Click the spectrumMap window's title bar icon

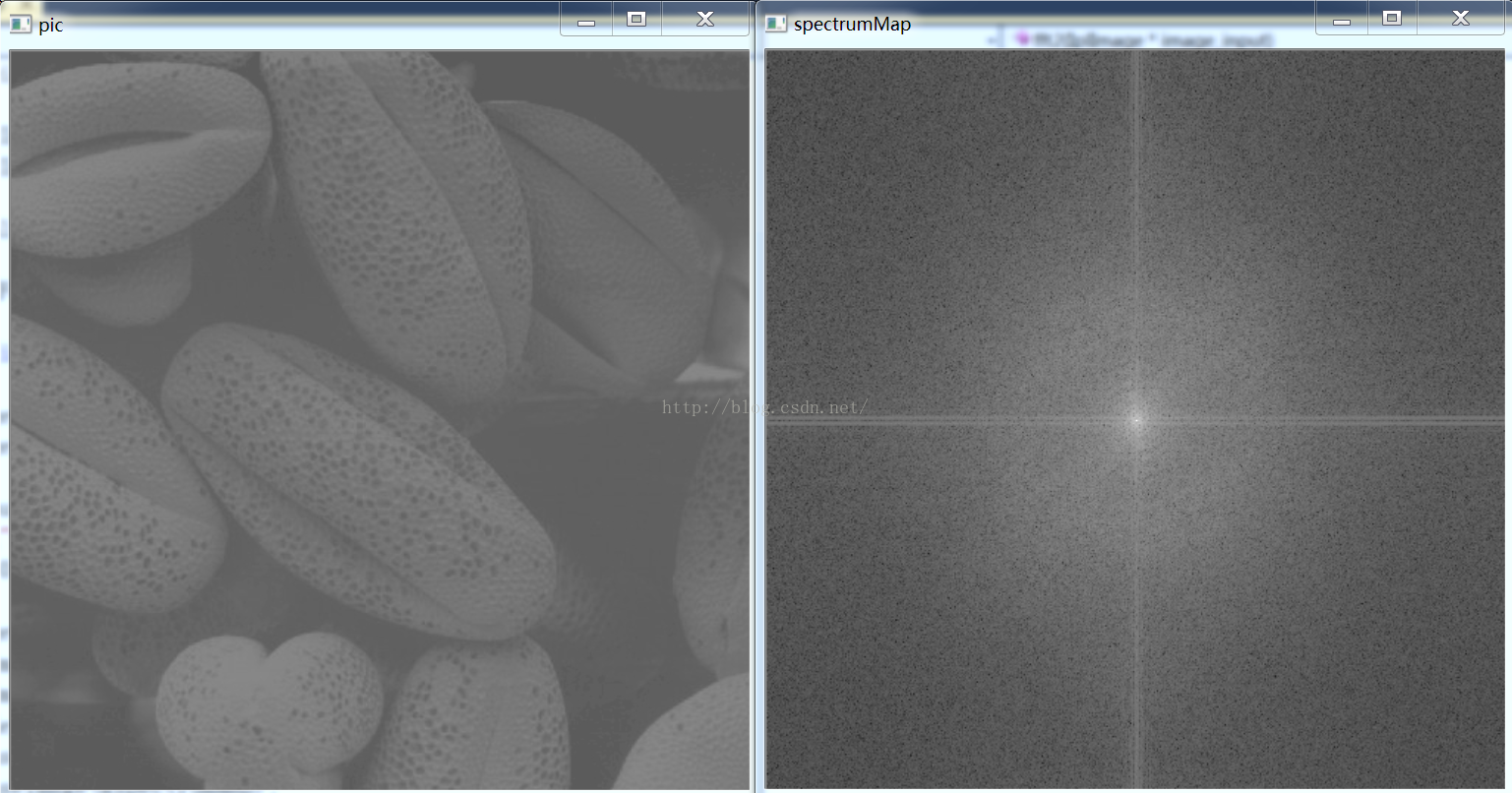tap(776, 24)
